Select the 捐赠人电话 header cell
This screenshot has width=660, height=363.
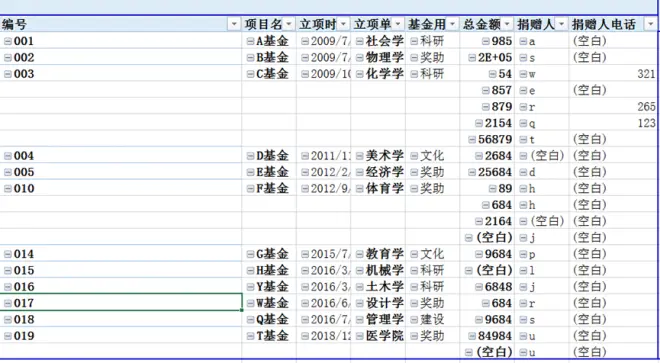(x=613, y=24)
